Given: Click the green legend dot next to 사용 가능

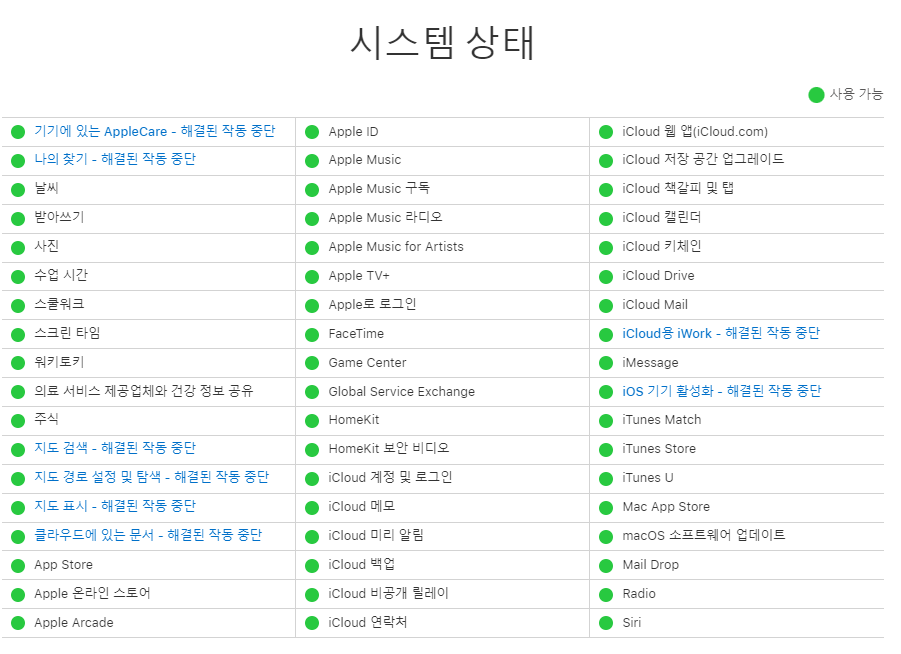Looking at the screenshot, I should [817, 95].
